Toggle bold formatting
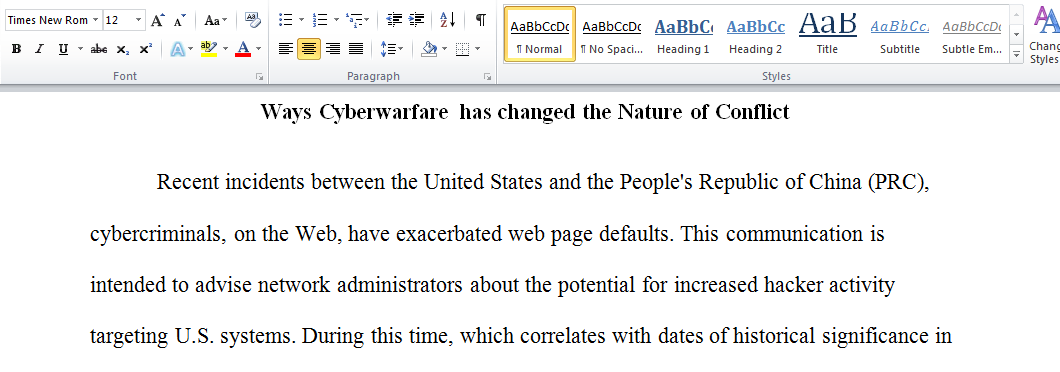The image size is (1060, 372). [17, 49]
